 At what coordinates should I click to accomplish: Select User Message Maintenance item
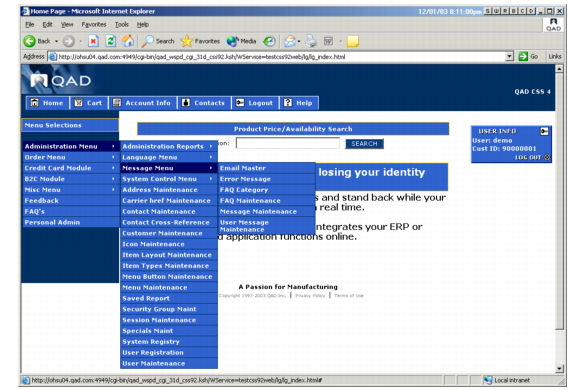click(266, 225)
